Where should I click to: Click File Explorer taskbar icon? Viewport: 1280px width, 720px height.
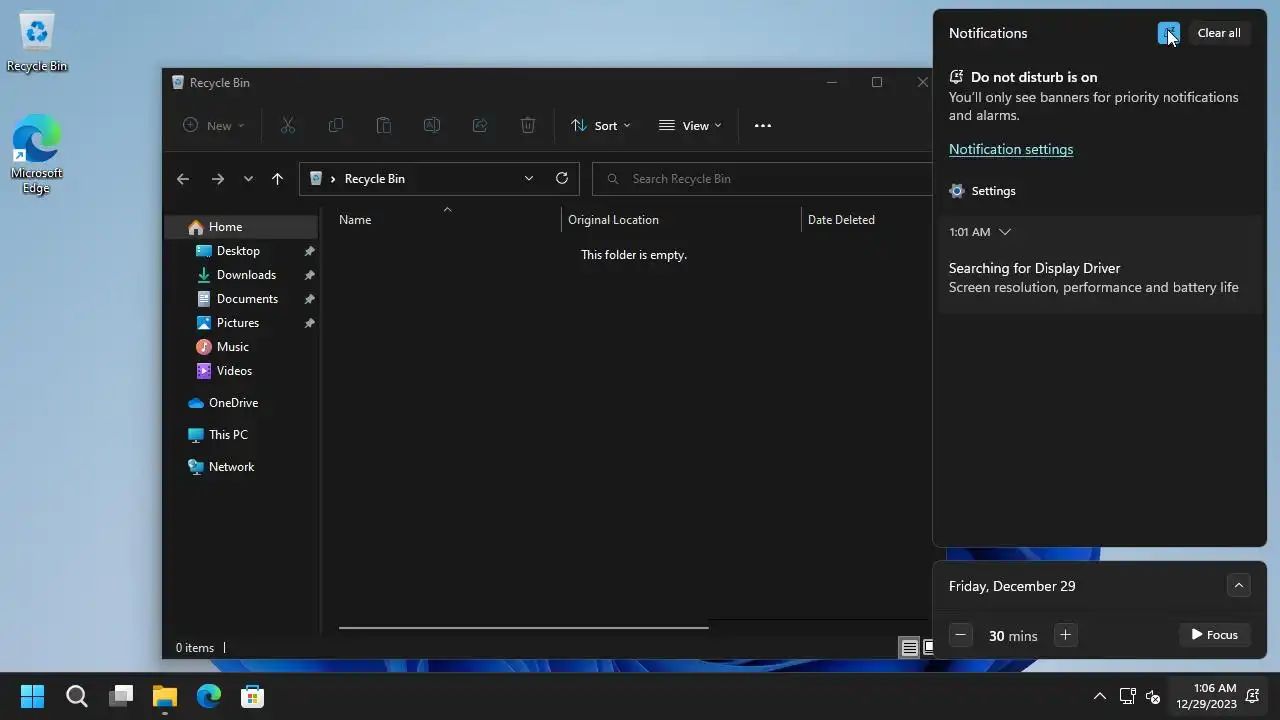(x=165, y=696)
